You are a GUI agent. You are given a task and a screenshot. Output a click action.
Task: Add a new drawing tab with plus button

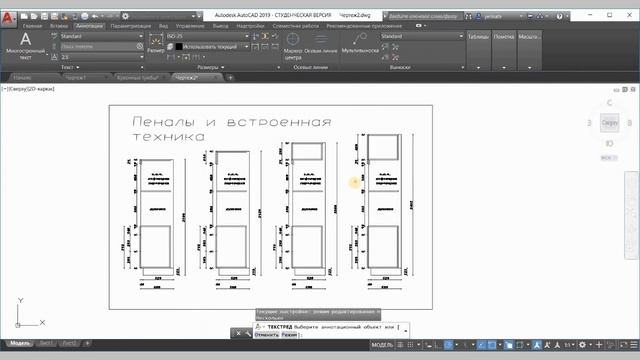click(230, 78)
